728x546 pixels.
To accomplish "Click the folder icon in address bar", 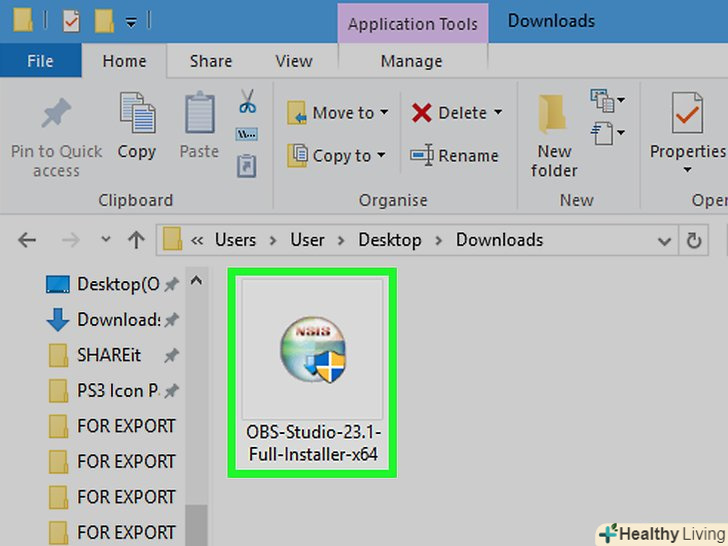I will click(x=172, y=239).
